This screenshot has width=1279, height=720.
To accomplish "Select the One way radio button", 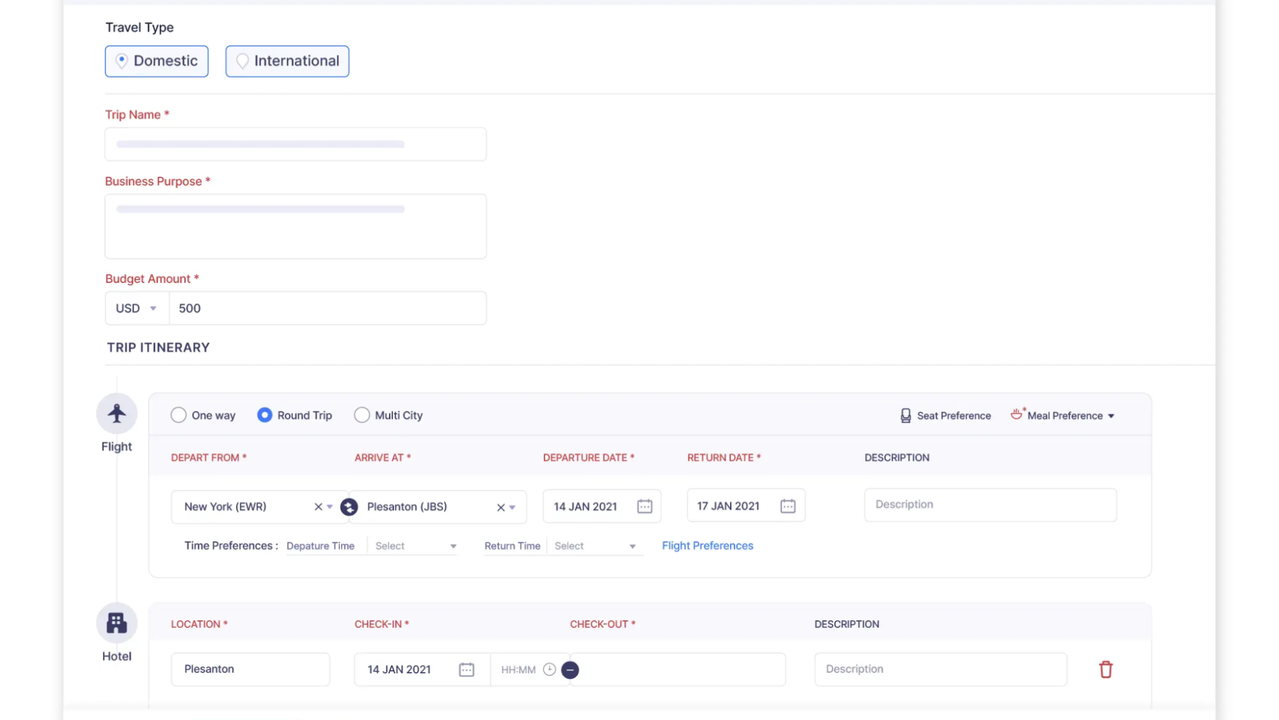I will 179,415.
